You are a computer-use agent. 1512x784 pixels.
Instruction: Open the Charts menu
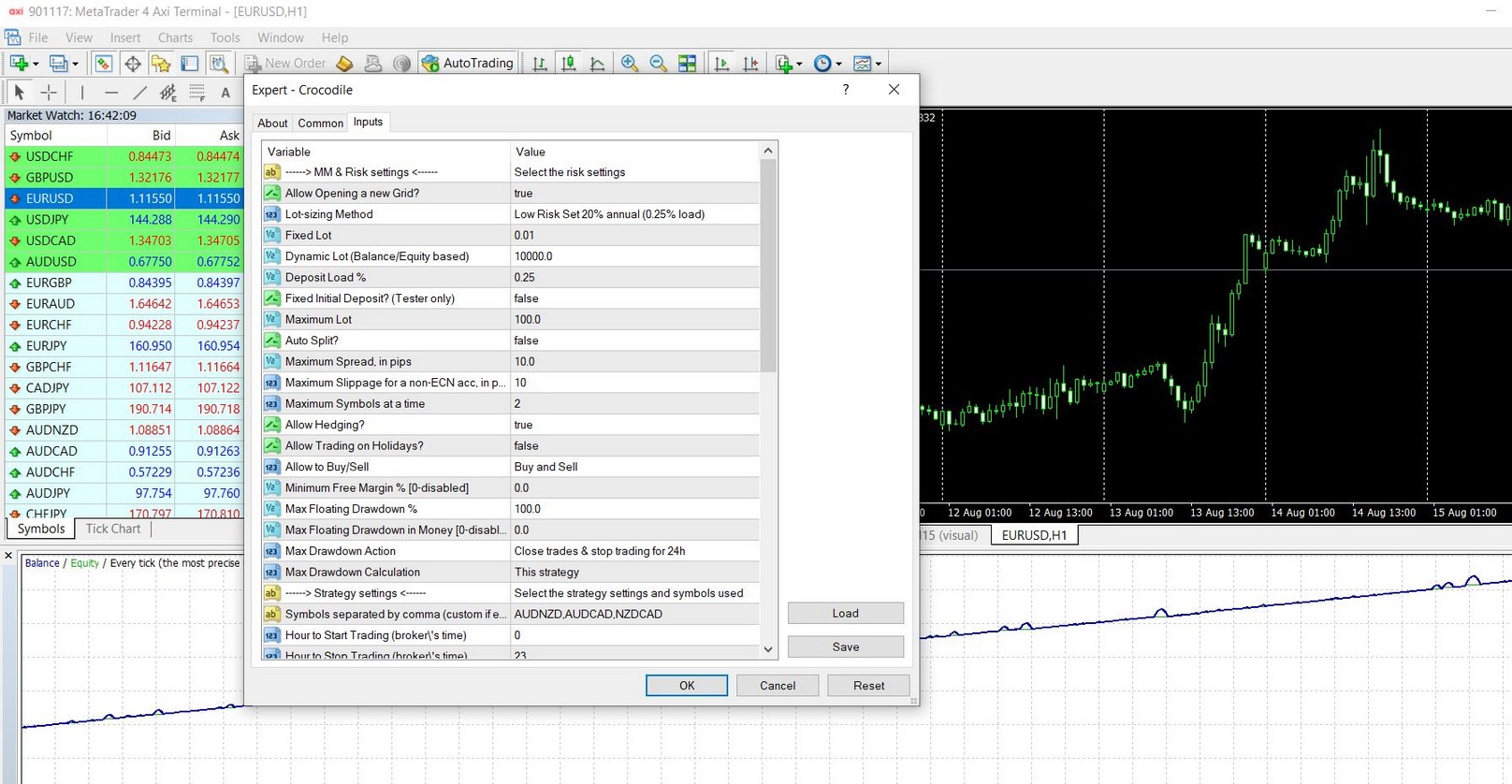pyautogui.click(x=175, y=37)
